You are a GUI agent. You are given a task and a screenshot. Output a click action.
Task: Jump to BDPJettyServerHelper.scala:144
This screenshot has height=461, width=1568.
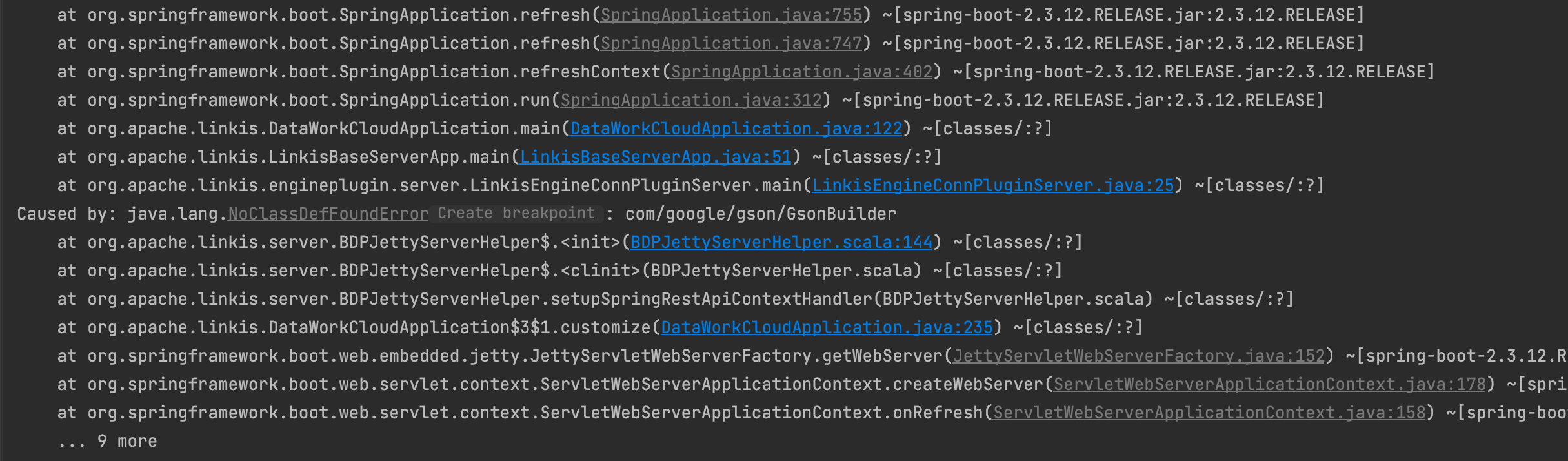781,242
